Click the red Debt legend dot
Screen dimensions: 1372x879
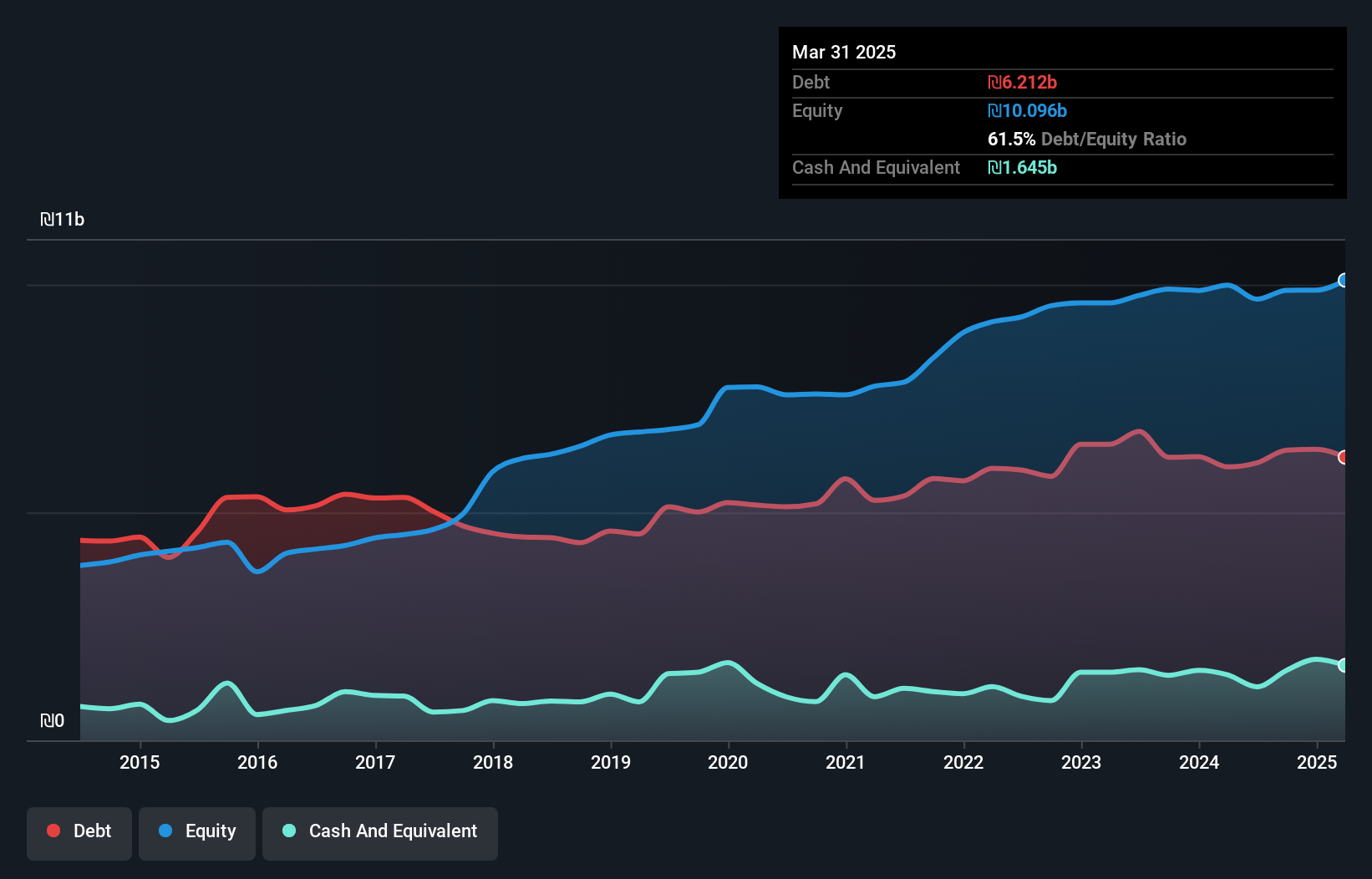tap(53, 831)
